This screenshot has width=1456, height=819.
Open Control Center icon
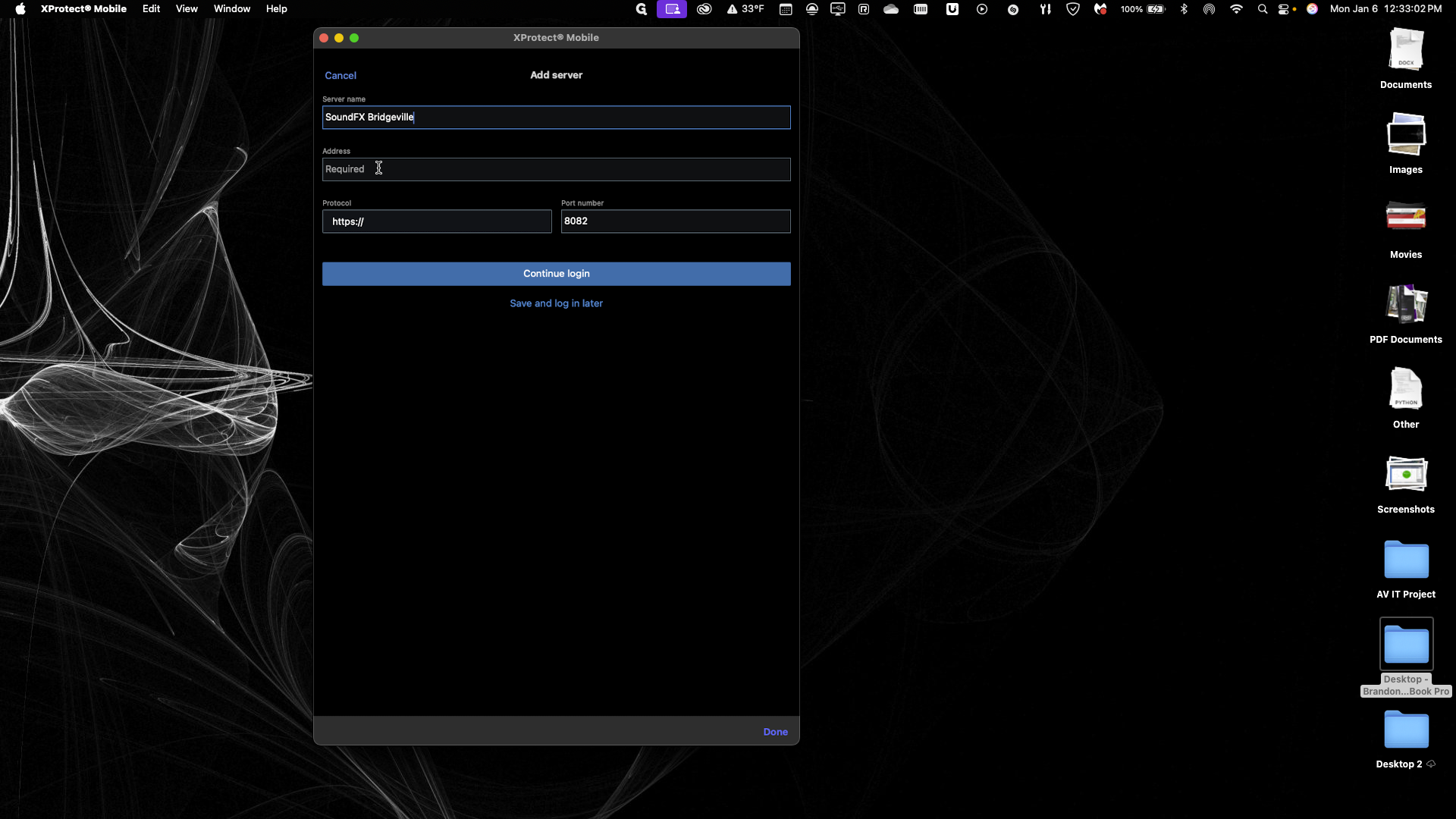[x=1285, y=9]
